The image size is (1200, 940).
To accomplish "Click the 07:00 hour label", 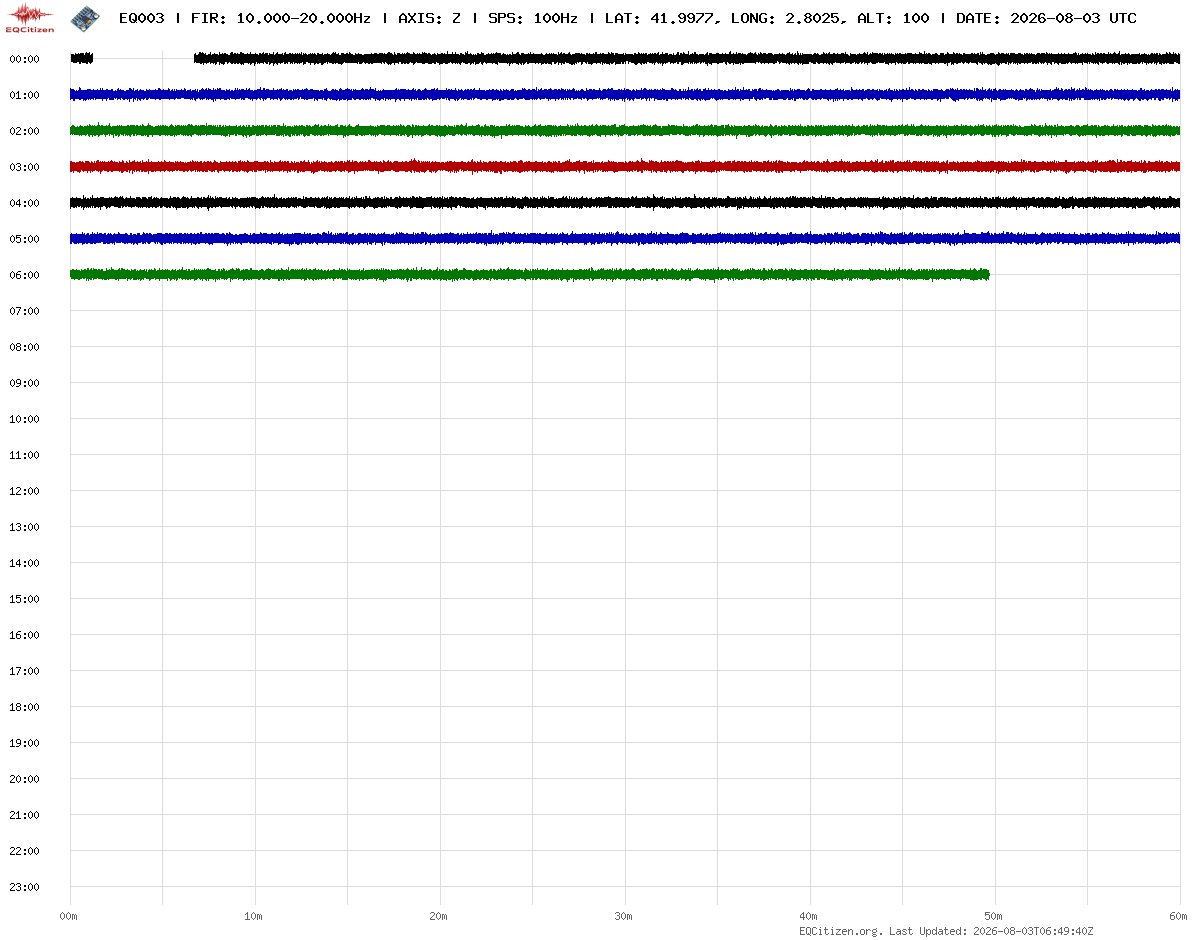I will click(24, 311).
